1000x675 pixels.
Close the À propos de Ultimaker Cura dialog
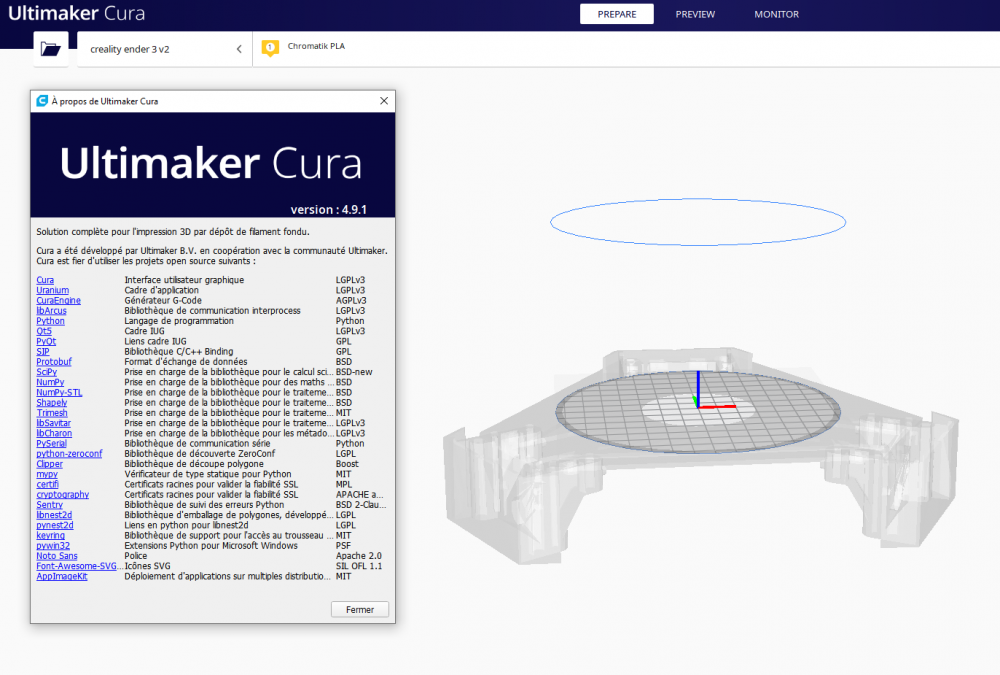click(x=384, y=101)
